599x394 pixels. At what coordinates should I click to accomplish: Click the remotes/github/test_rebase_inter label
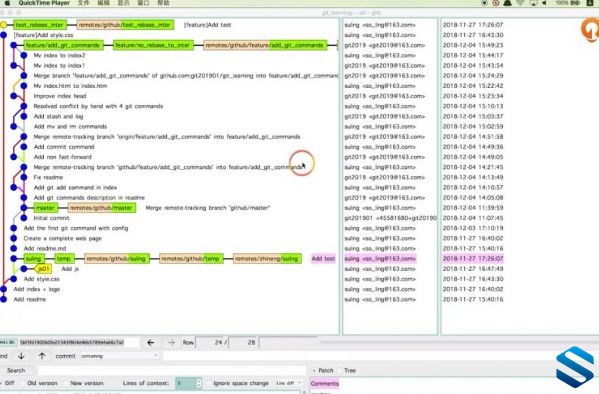click(125, 25)
